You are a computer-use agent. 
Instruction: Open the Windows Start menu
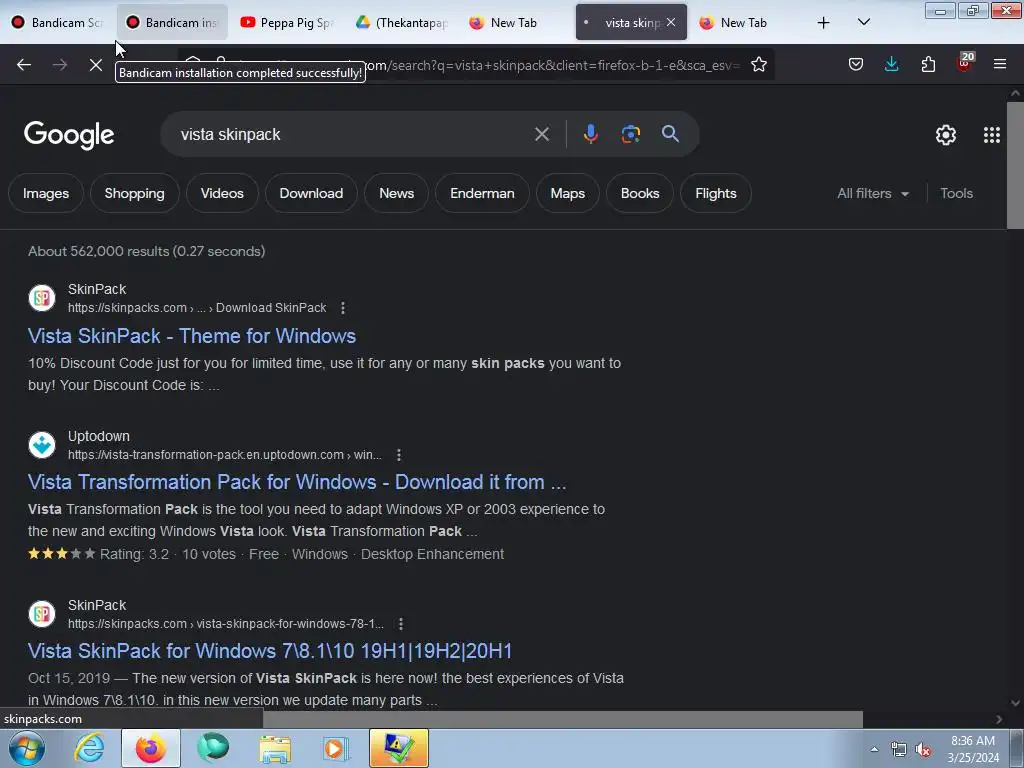tap(27, 748)
